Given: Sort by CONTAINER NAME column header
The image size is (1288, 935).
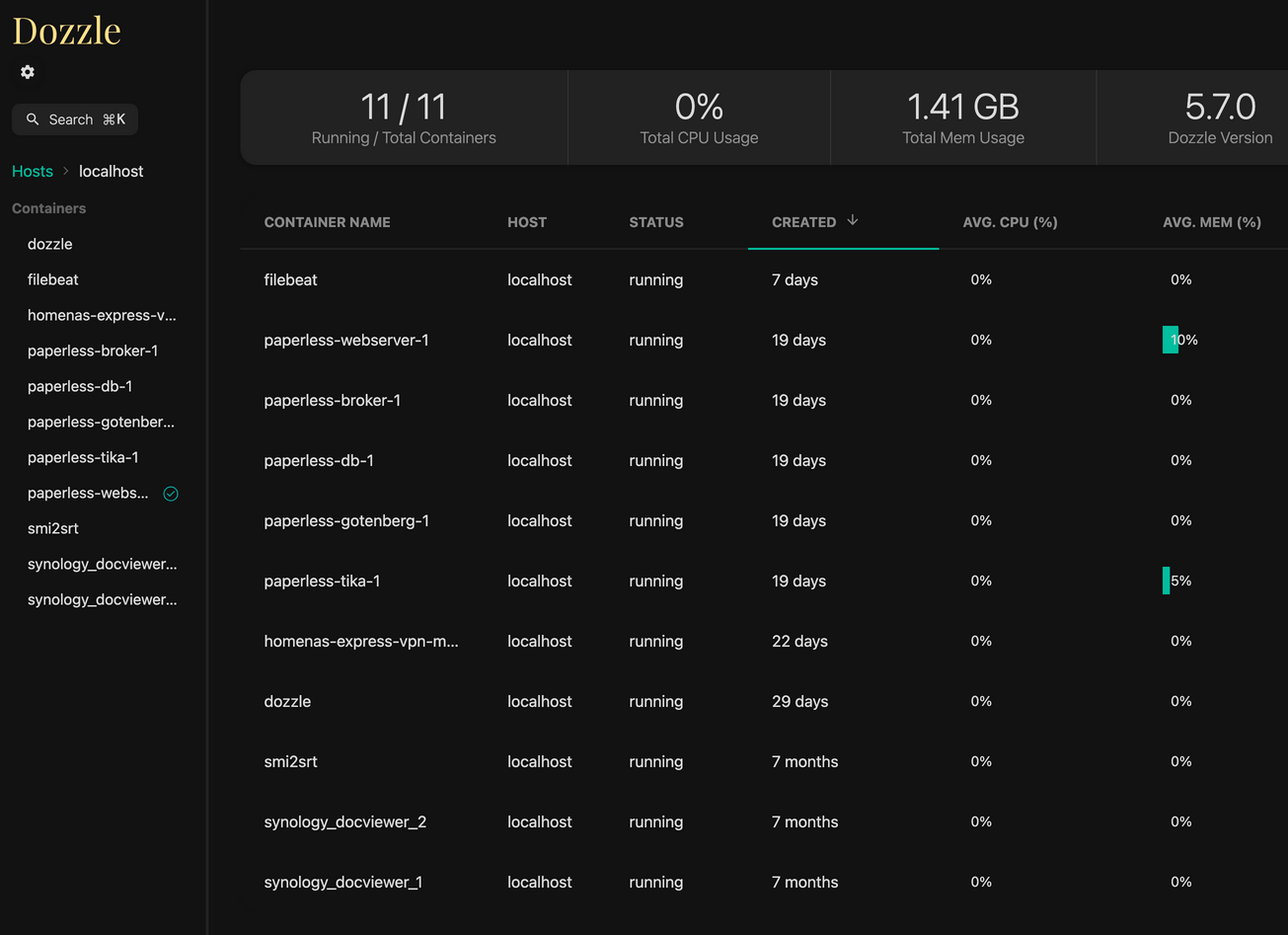Looking at the screenshot, I should pyautogui.click(x=327, y=222).
